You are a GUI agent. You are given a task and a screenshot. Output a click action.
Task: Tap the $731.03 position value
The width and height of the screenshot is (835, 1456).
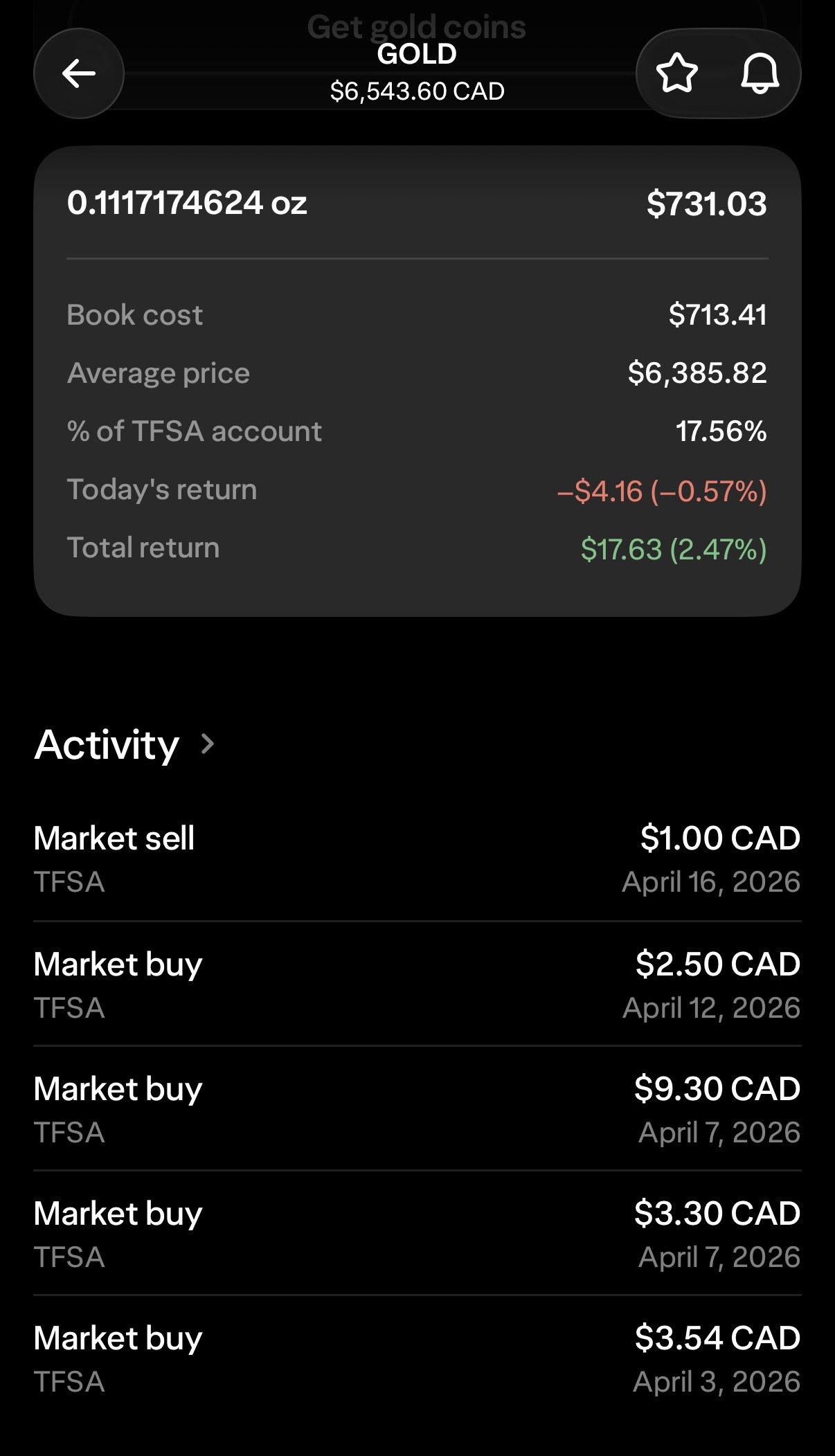pyautogui.click(x=706, y=204)
